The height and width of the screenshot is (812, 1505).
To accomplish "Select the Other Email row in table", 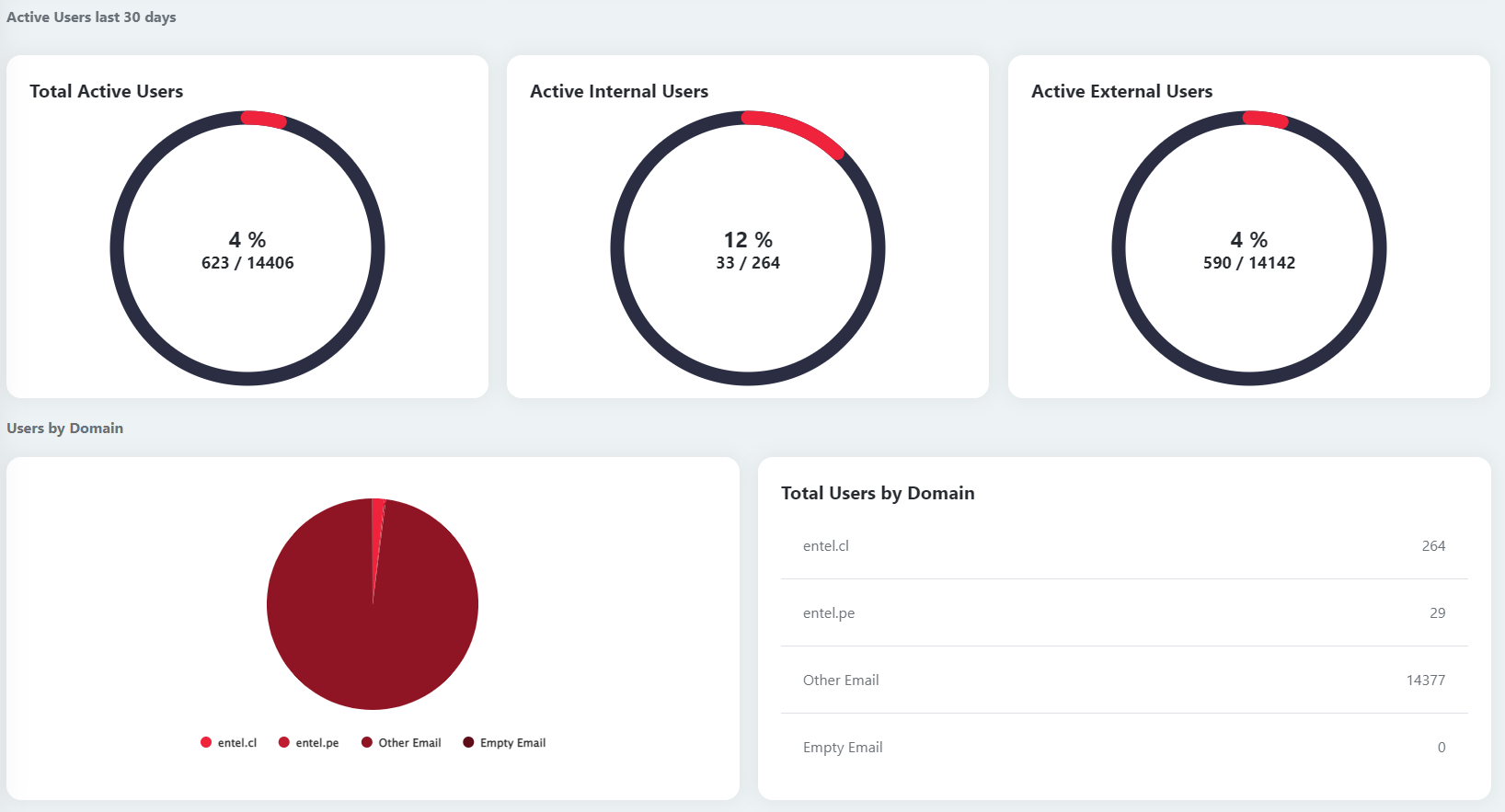I will (1124, 680).
